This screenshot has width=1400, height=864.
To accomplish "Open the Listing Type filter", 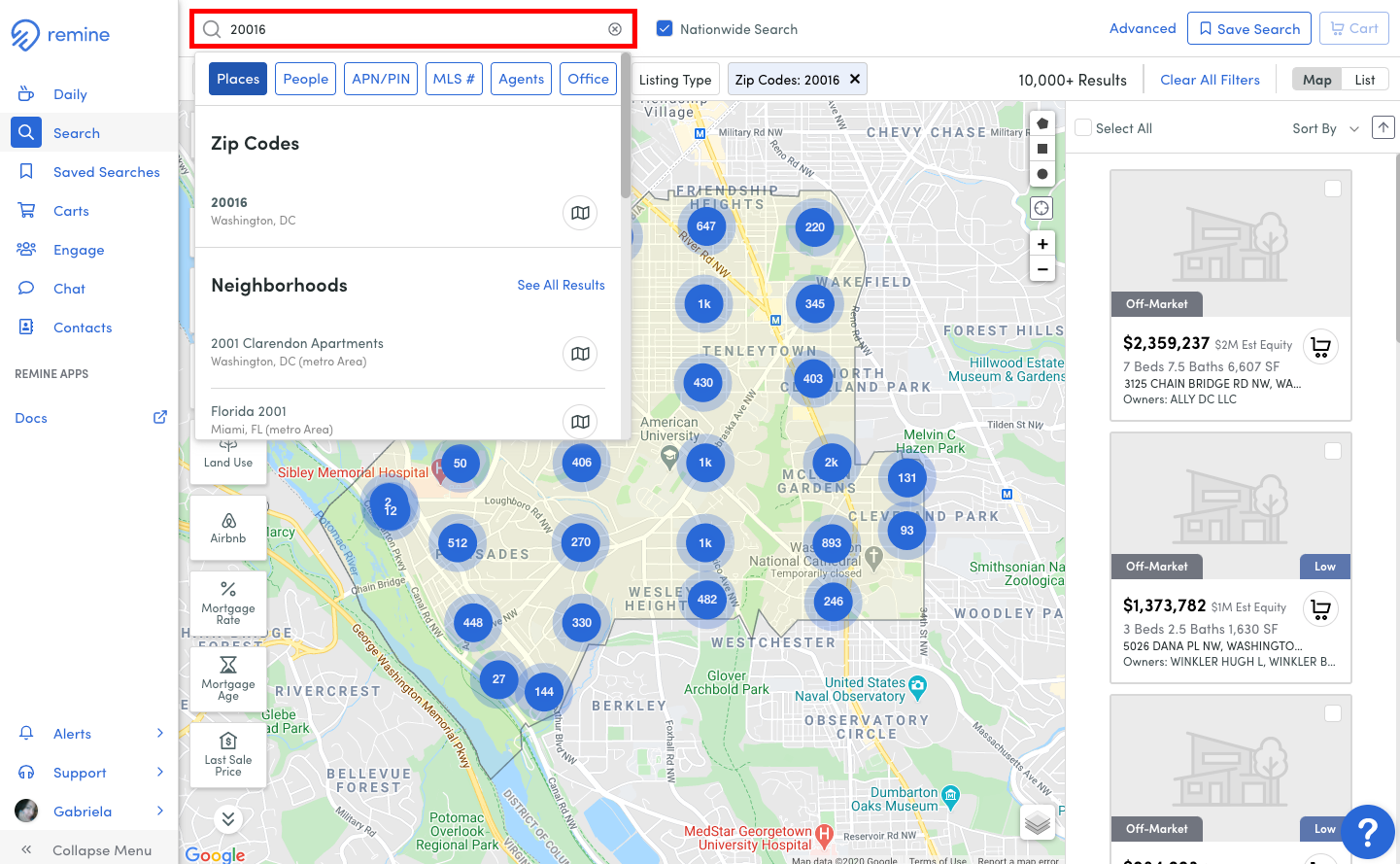I will click(x=675, y=80).
